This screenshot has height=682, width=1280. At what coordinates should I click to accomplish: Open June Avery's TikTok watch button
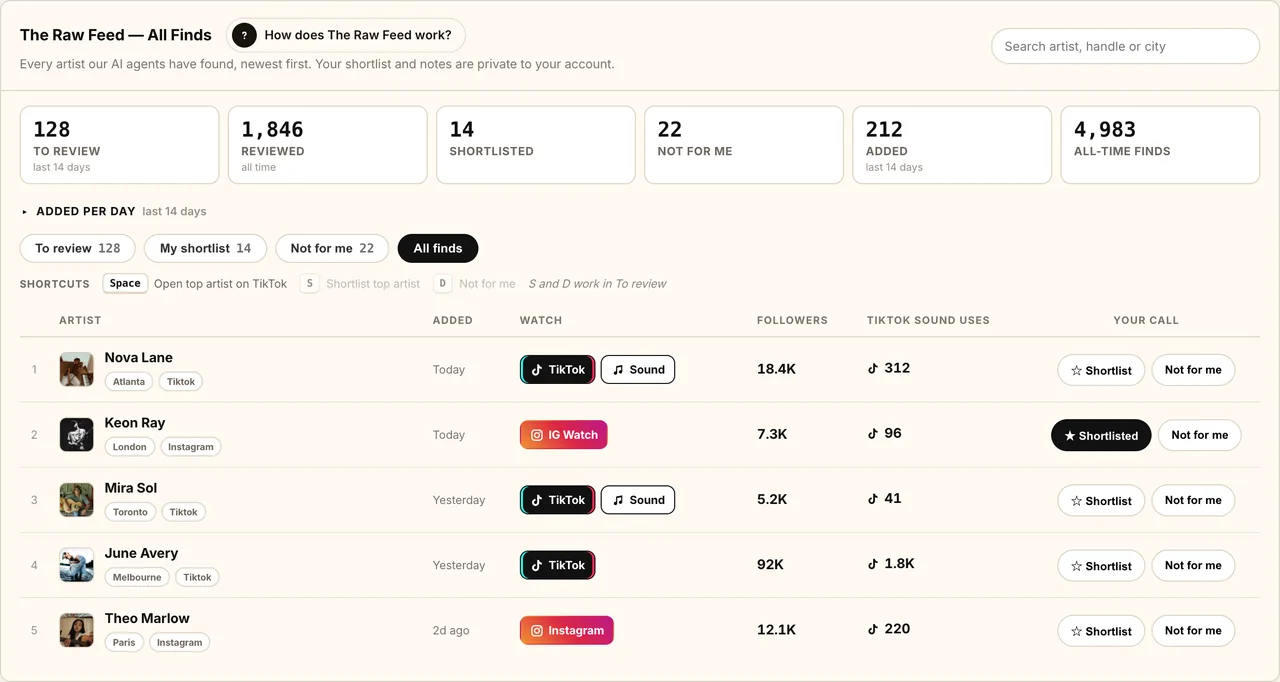coord(558,565)
